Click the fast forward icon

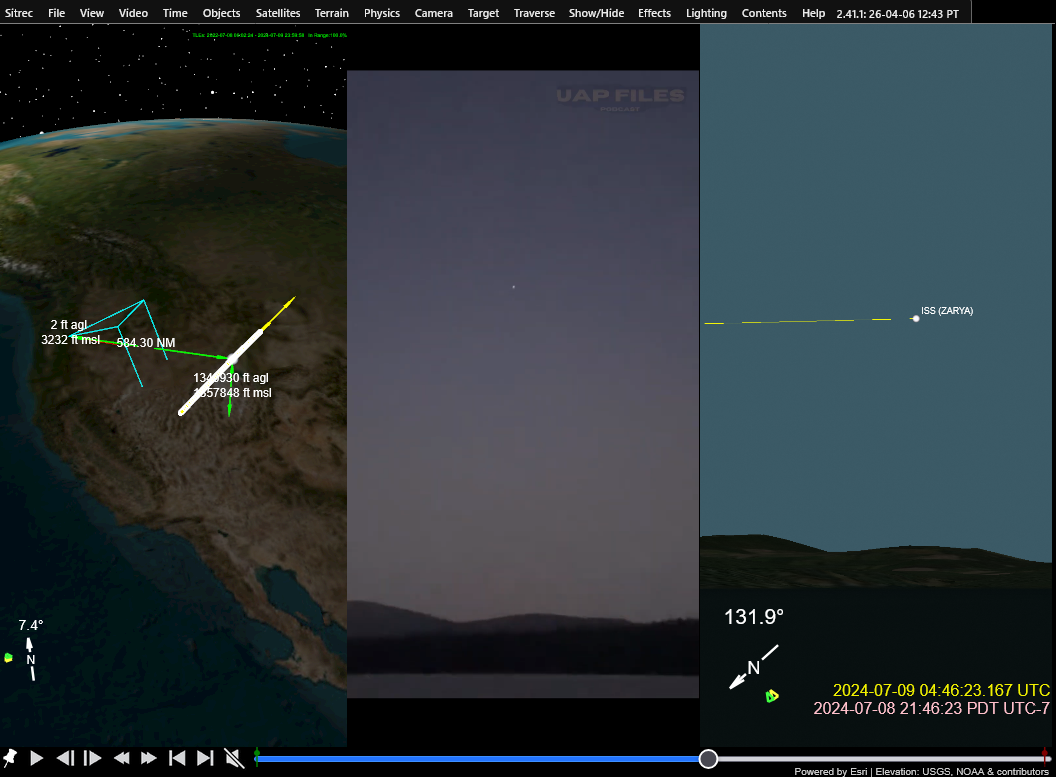(x=149, y=758)
